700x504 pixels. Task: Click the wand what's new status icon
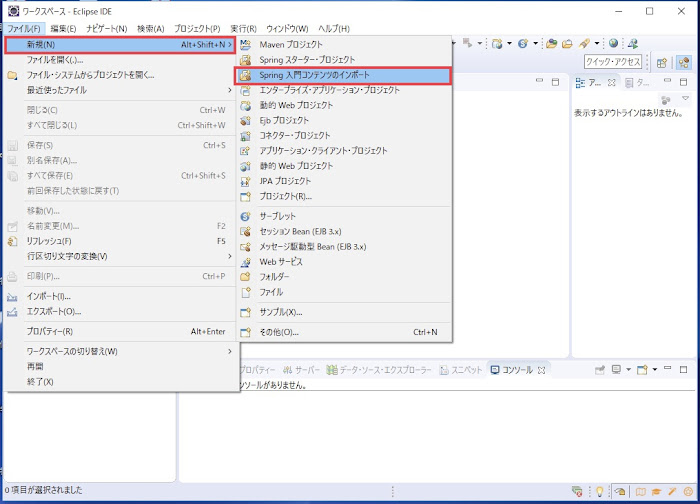pos(672,492)
